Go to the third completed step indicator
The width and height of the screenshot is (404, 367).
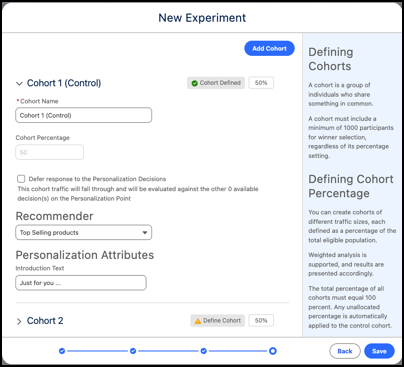coord(204,351)
